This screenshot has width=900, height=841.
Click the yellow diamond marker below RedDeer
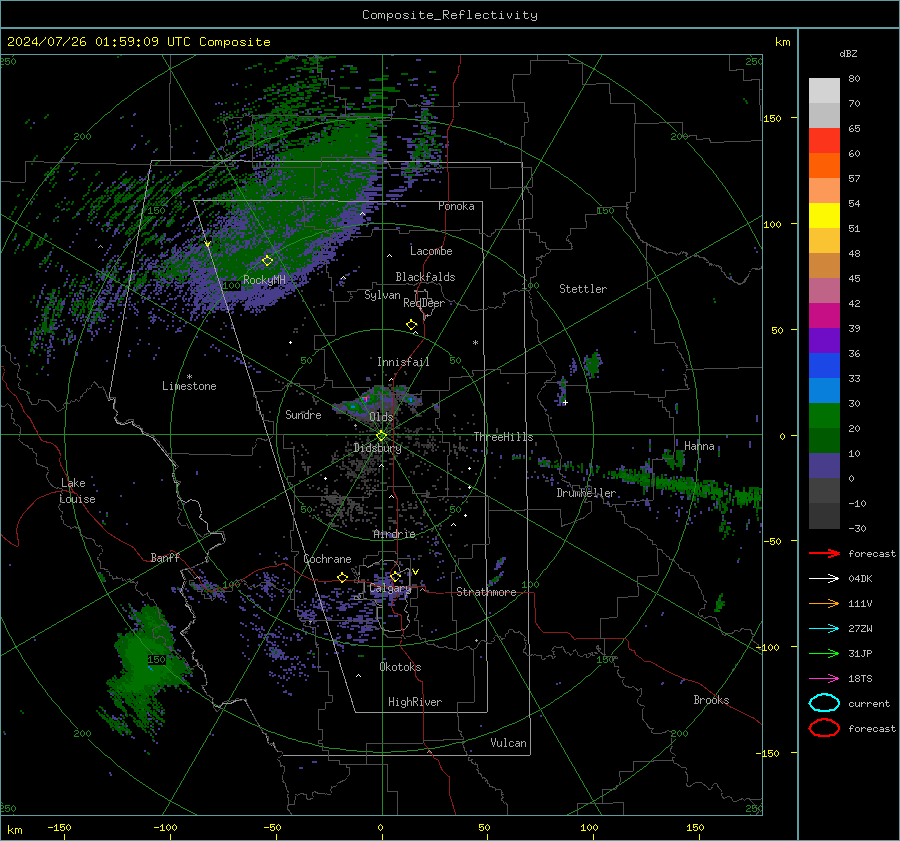[x=411, y=325]
